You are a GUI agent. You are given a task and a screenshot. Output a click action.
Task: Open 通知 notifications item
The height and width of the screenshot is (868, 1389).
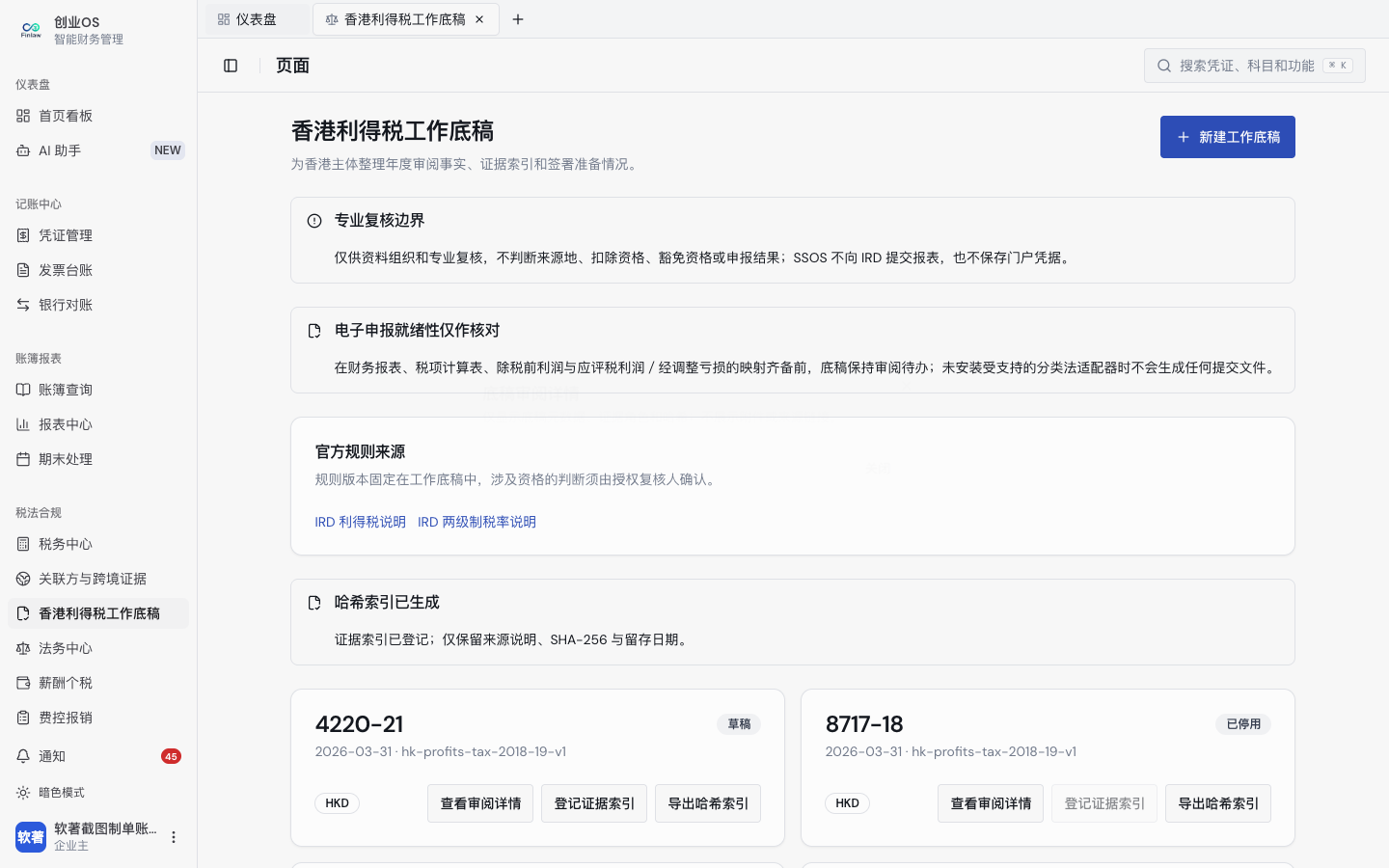[x=98, y=756]
